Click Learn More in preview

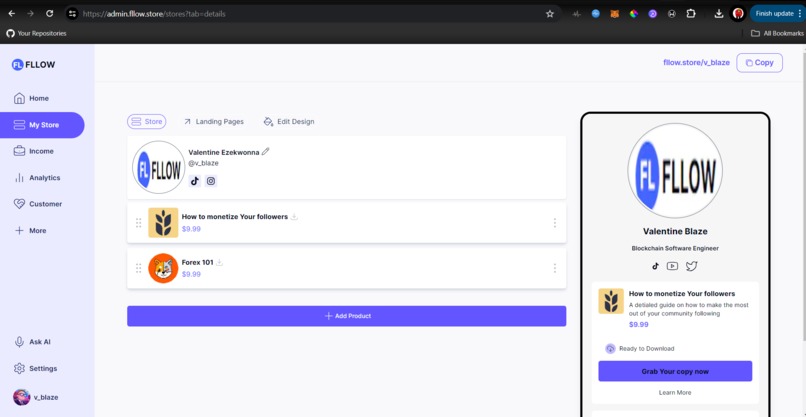(675, 392)
